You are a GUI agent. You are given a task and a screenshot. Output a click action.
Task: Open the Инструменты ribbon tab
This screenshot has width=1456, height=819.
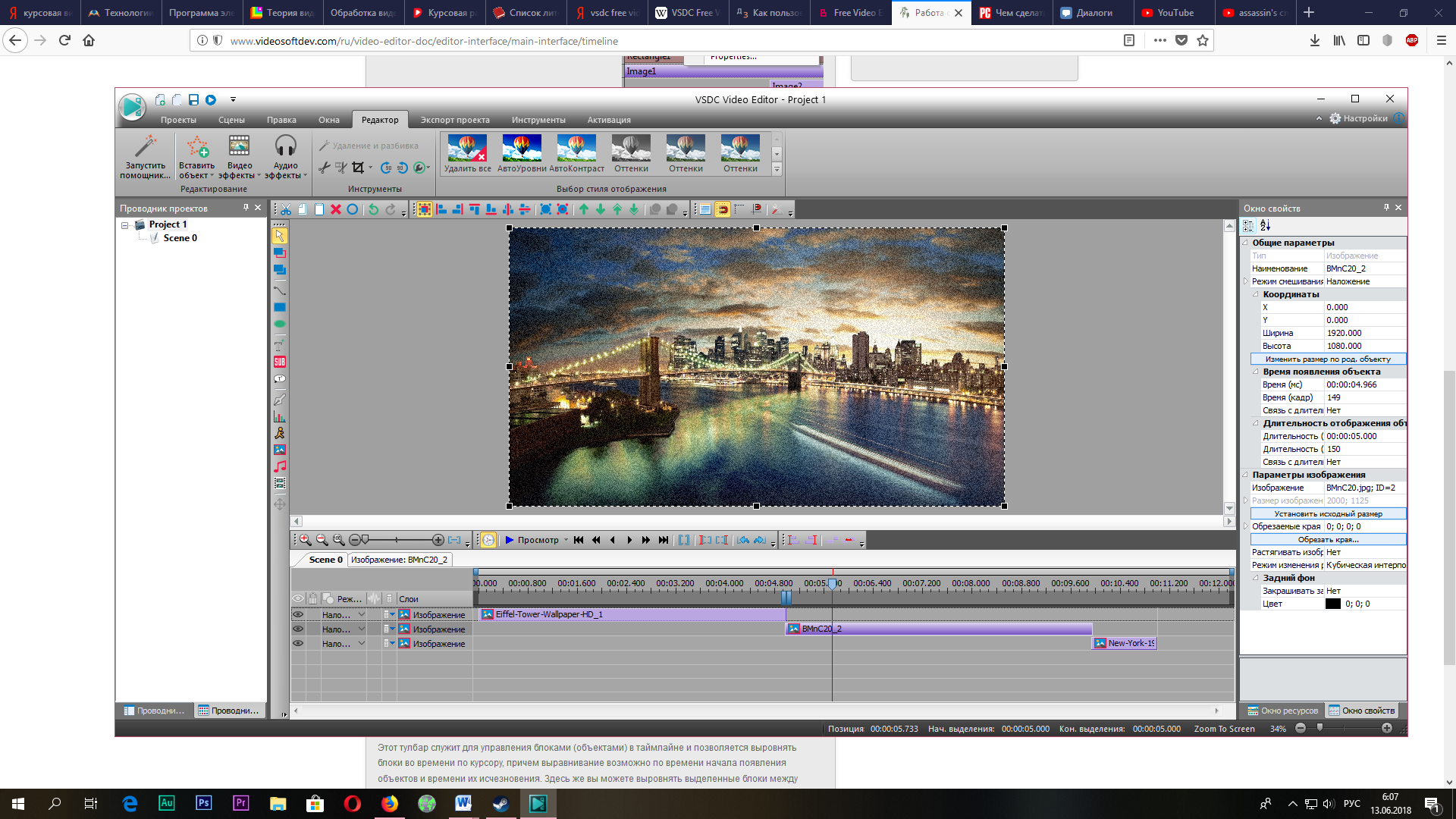[538, 120]
